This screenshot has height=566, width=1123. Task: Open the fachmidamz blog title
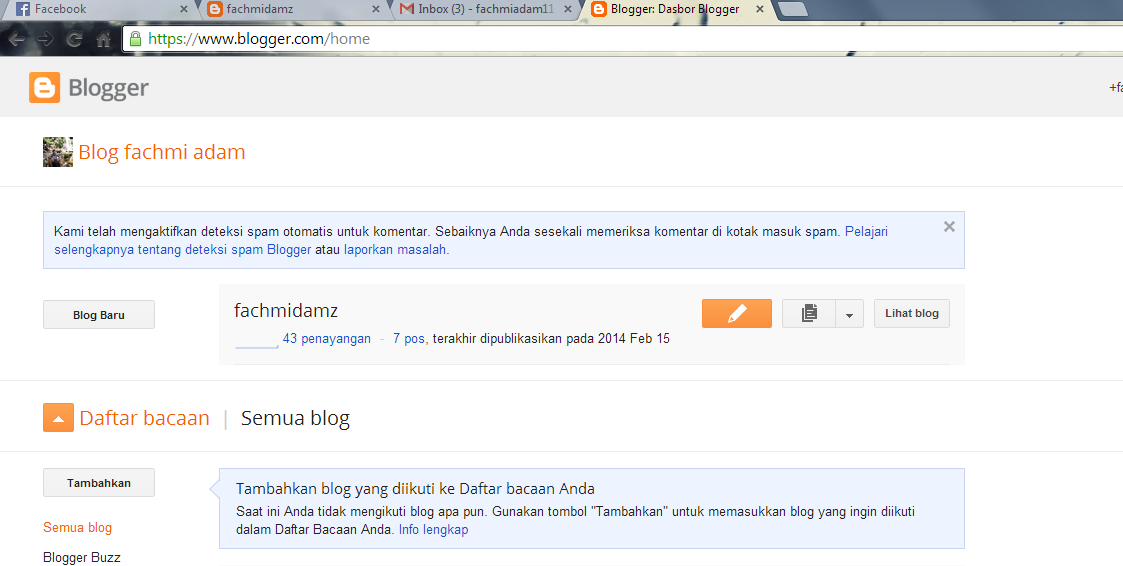pos(286,311)
